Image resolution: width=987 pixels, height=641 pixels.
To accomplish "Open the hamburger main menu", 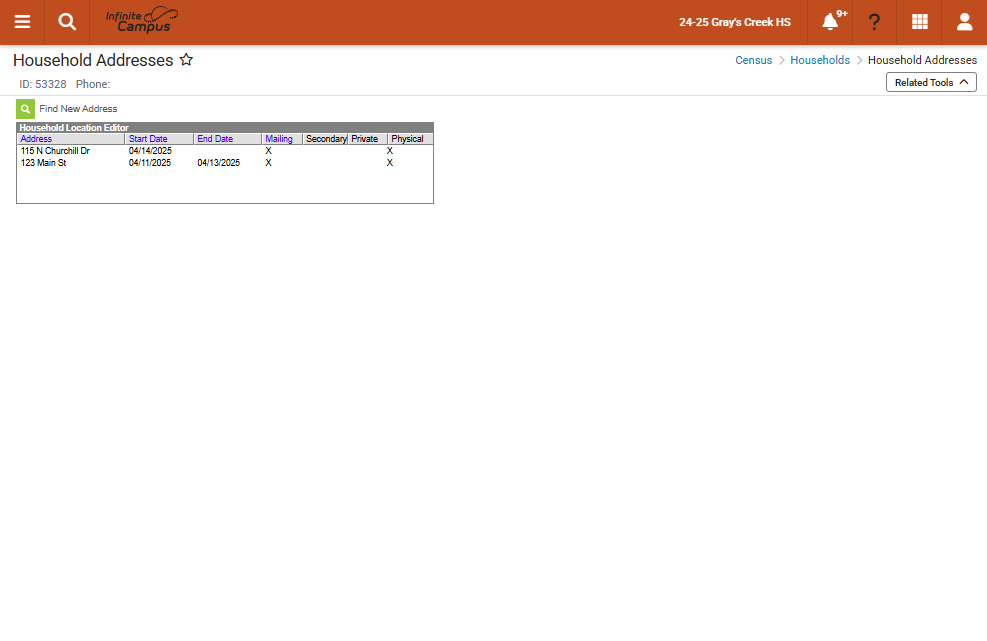I will 22,22.
